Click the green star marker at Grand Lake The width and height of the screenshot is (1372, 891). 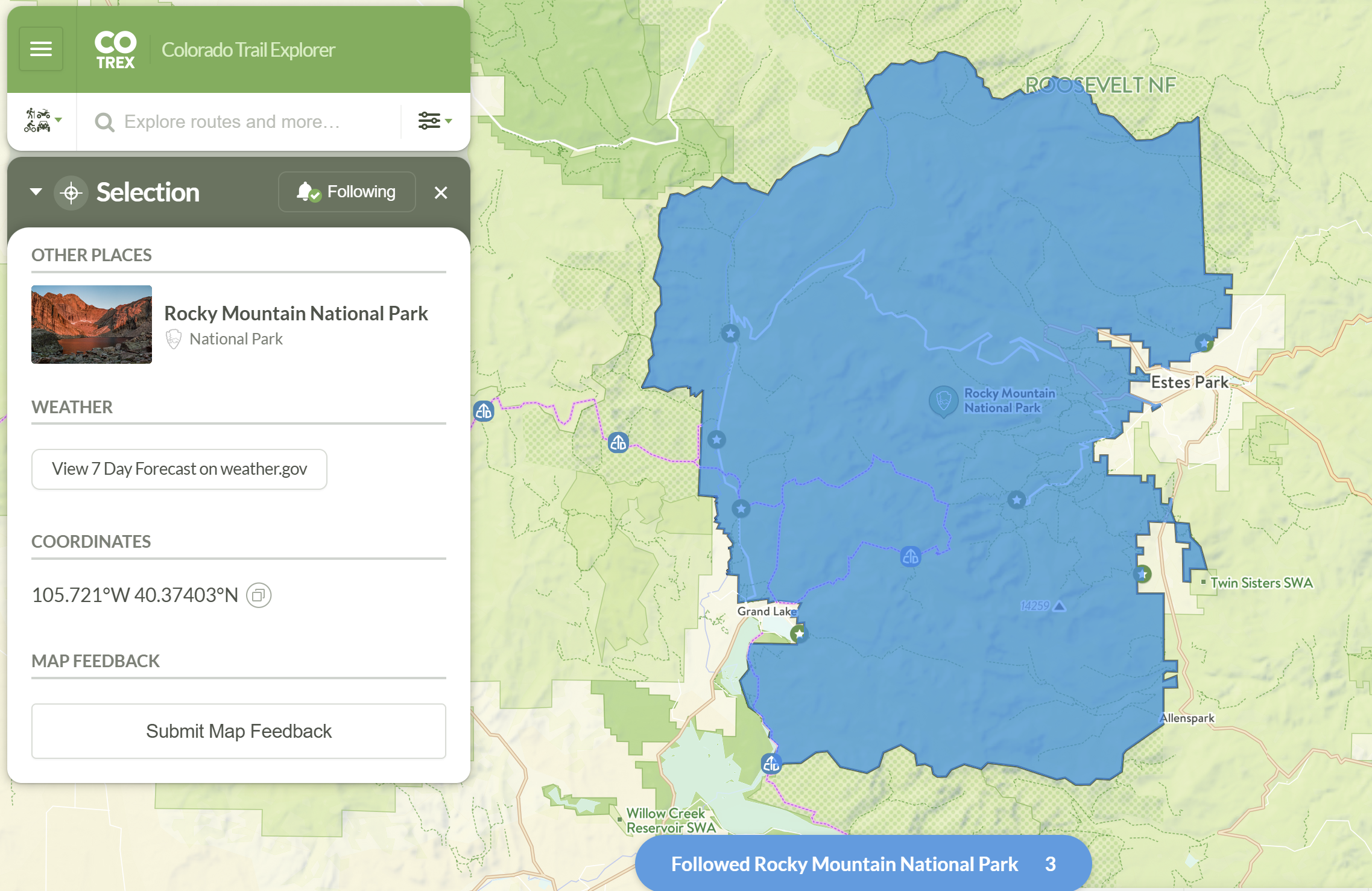(x=799, y=633)
